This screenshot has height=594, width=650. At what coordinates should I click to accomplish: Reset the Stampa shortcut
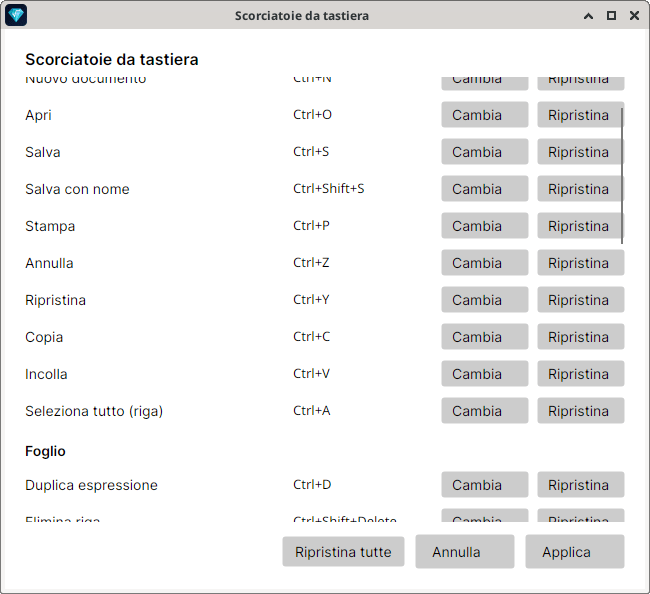[x=581, y=226]
